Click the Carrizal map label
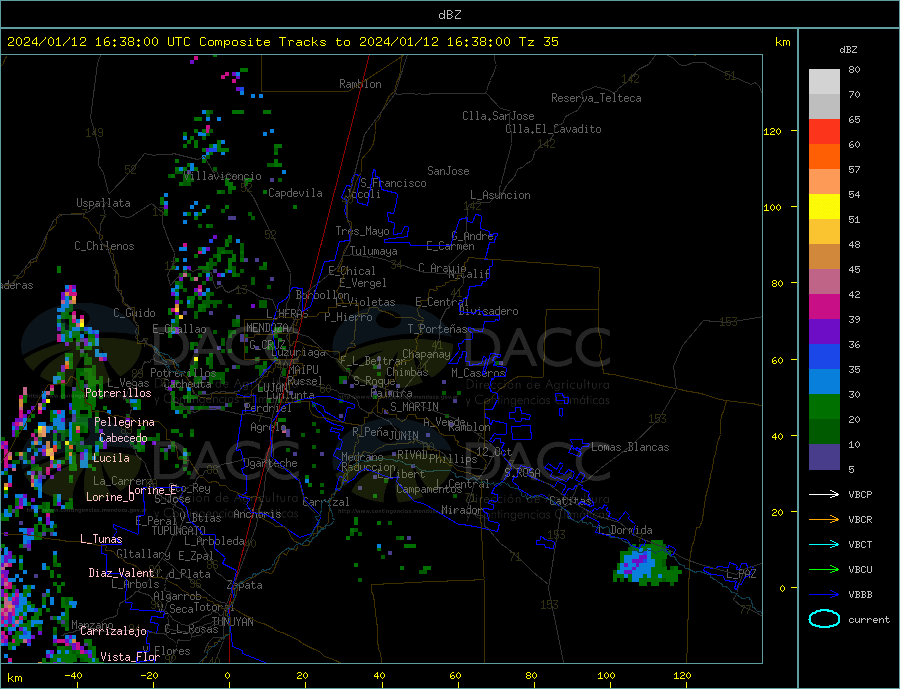 tap(326, 502)
